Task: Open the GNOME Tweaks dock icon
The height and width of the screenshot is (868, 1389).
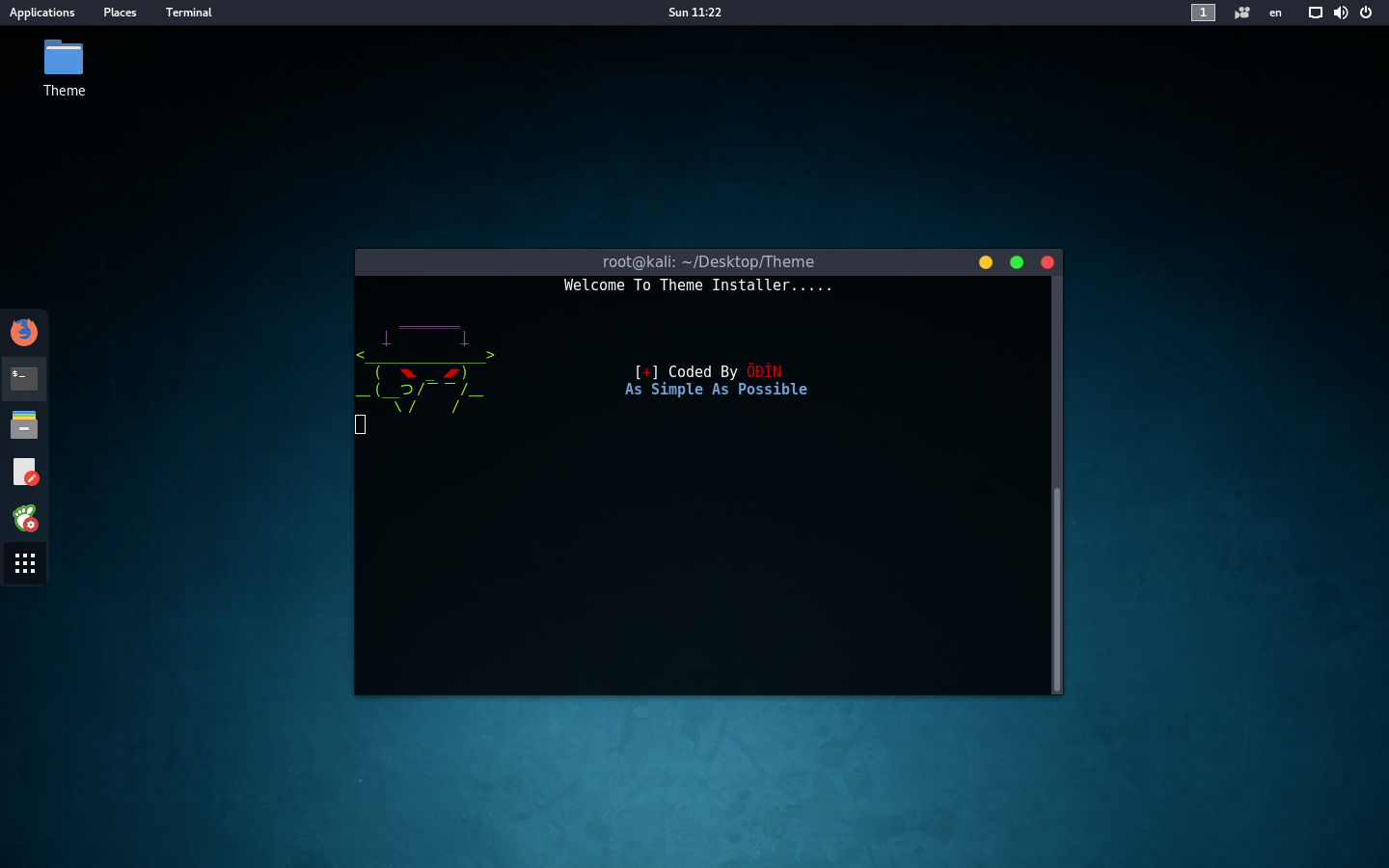Action: (x=25, y=518)
